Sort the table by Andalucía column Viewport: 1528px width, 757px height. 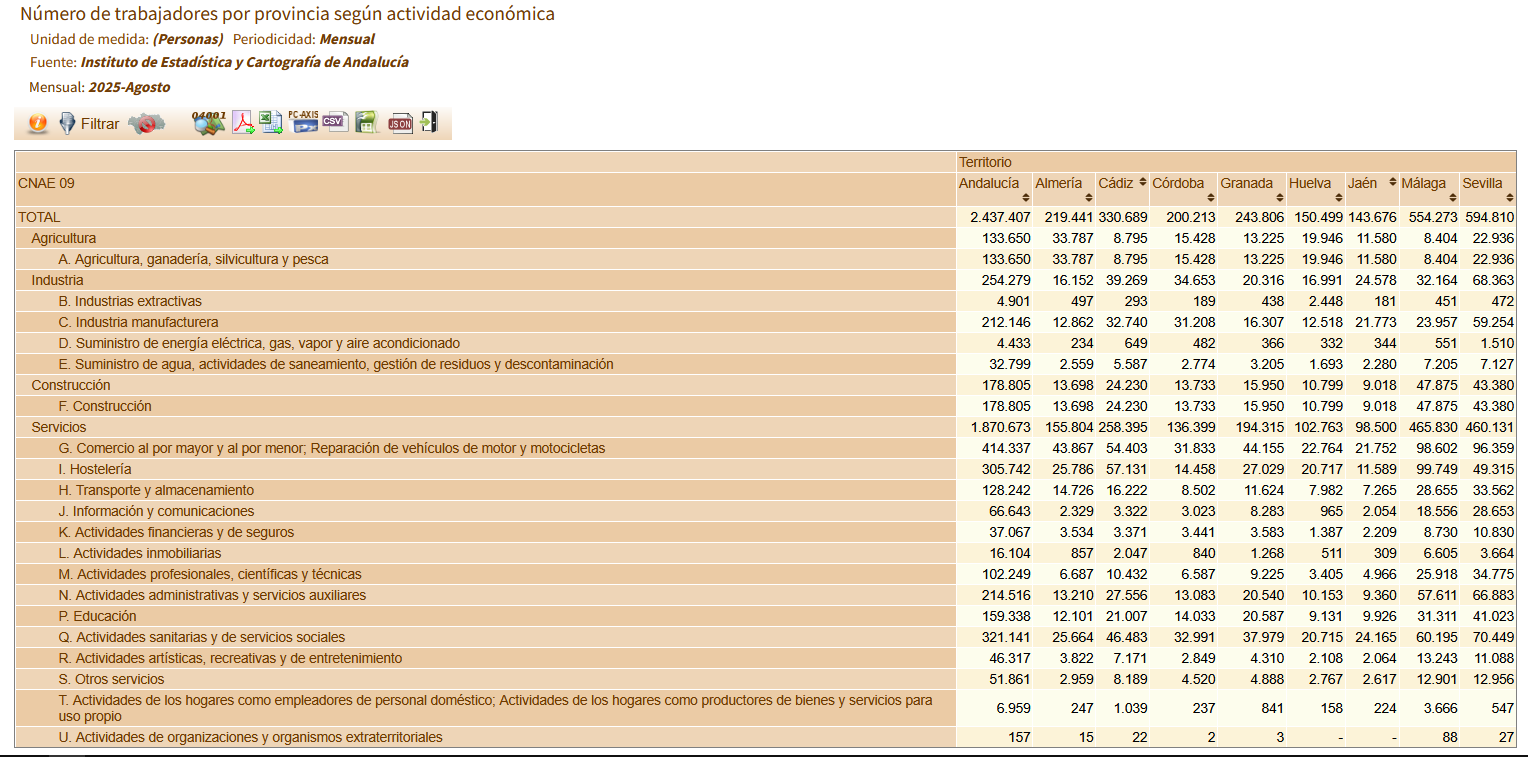click(x=1025, y=198)
